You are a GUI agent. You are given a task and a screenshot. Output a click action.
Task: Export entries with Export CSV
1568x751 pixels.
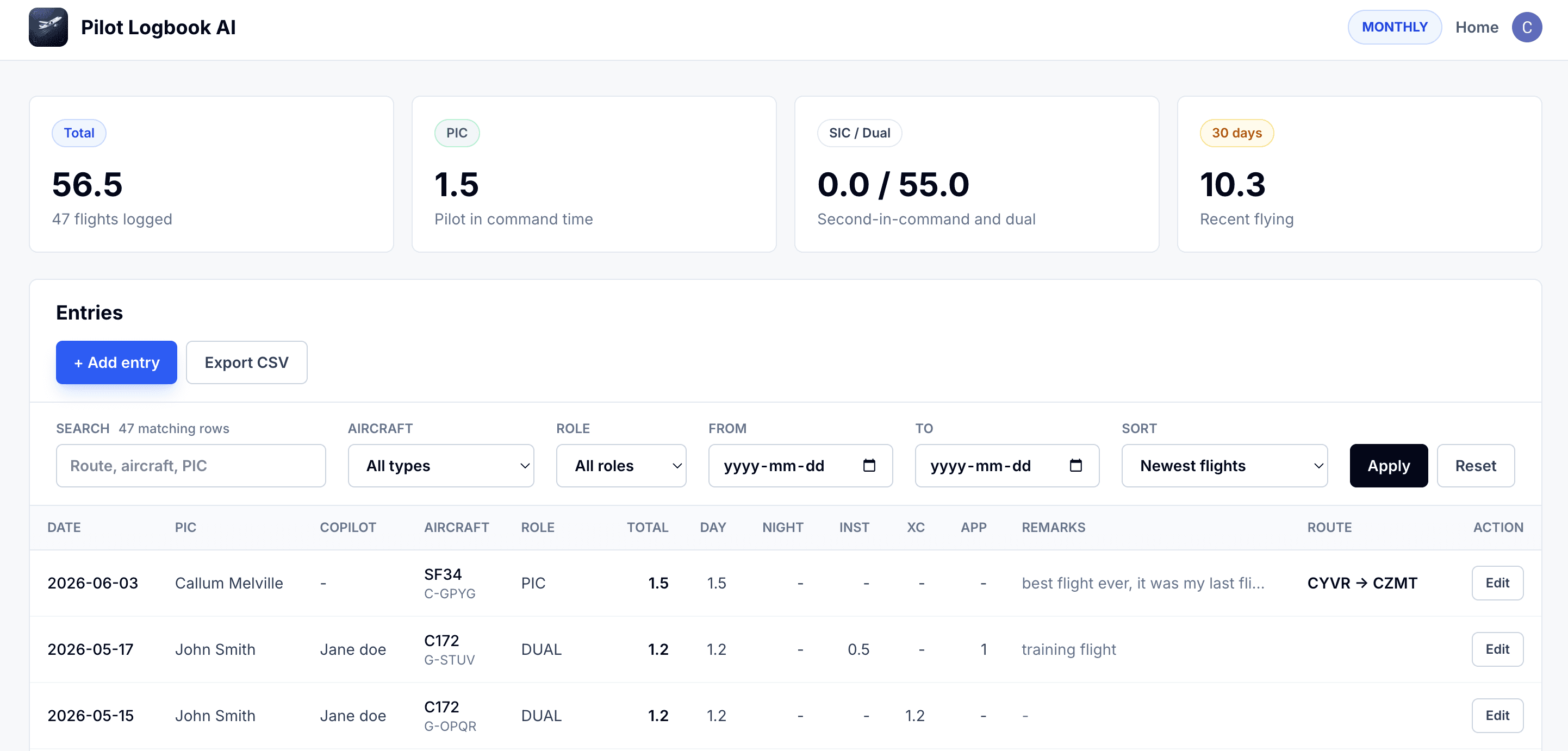click(x=246, y=362)
